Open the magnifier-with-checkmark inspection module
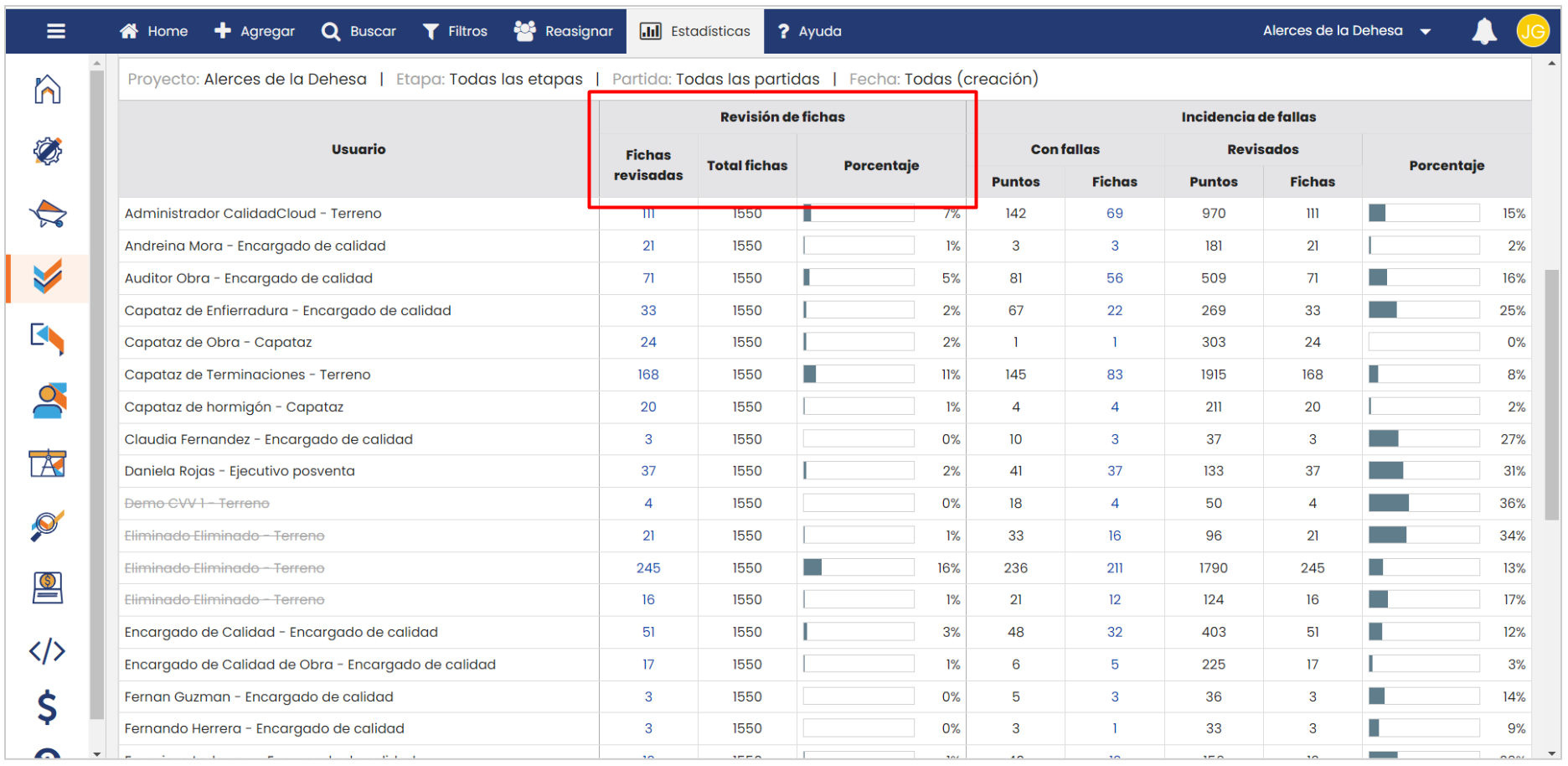The height and width of the screenshot is (766, 1568). tap(48, 525)
